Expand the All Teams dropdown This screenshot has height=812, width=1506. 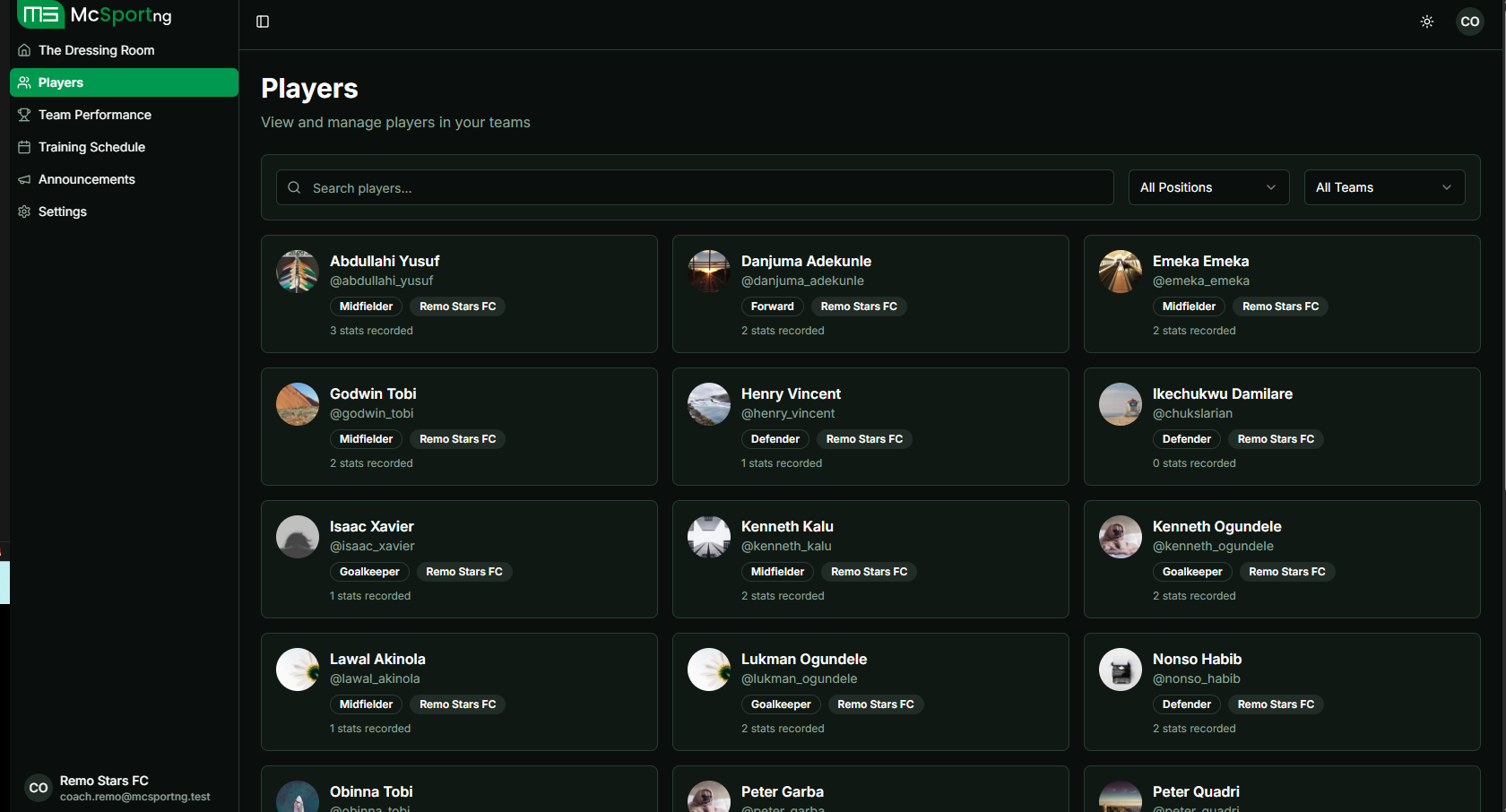pyautogui.click(x=1383, y=187)
